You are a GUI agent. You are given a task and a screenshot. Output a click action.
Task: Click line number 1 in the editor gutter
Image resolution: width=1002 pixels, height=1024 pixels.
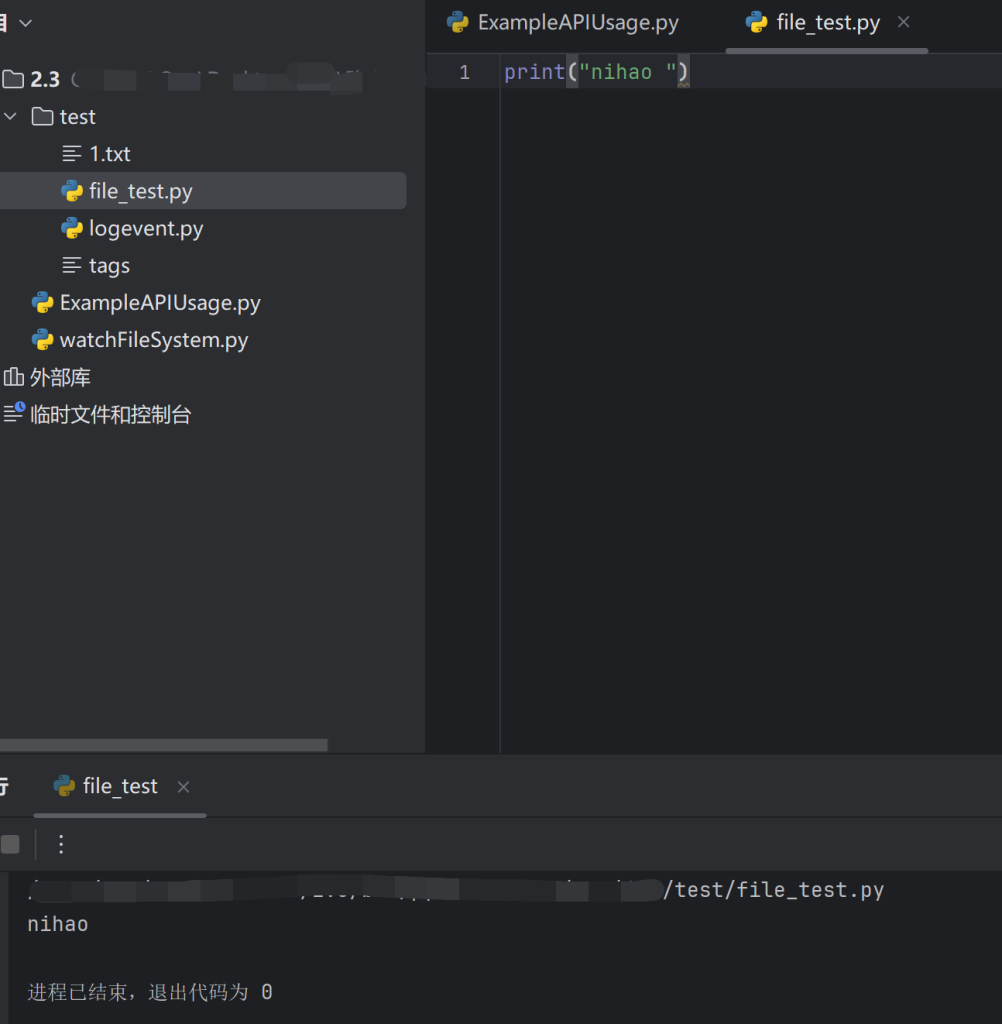(x=464, y=72)
